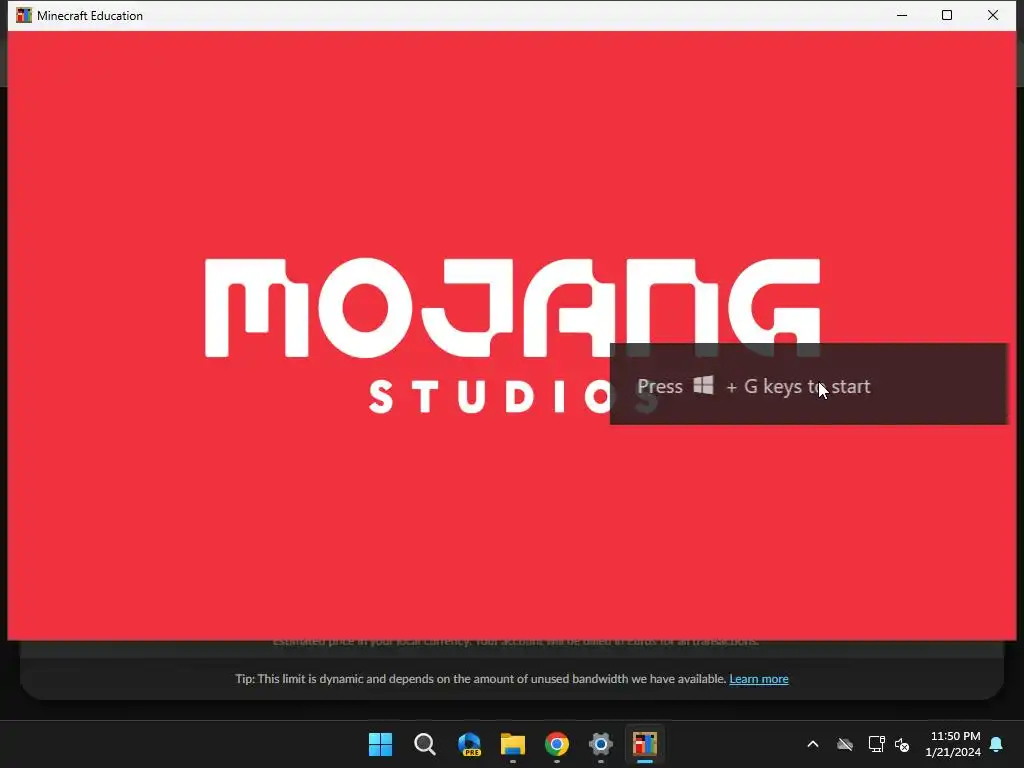Close the Minecraft Education window

(x=993, y=15)
